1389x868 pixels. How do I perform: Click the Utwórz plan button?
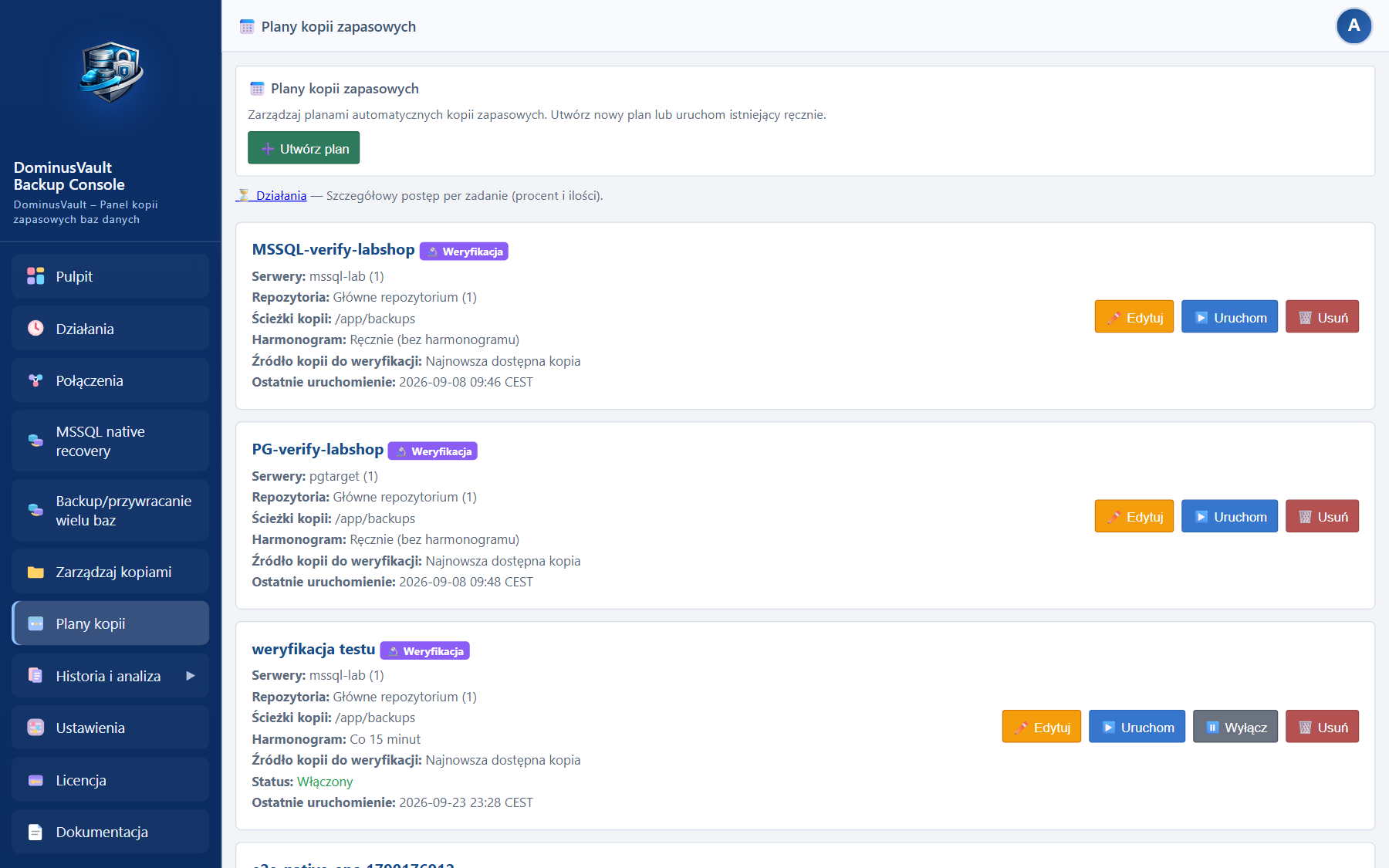(304, 148)
